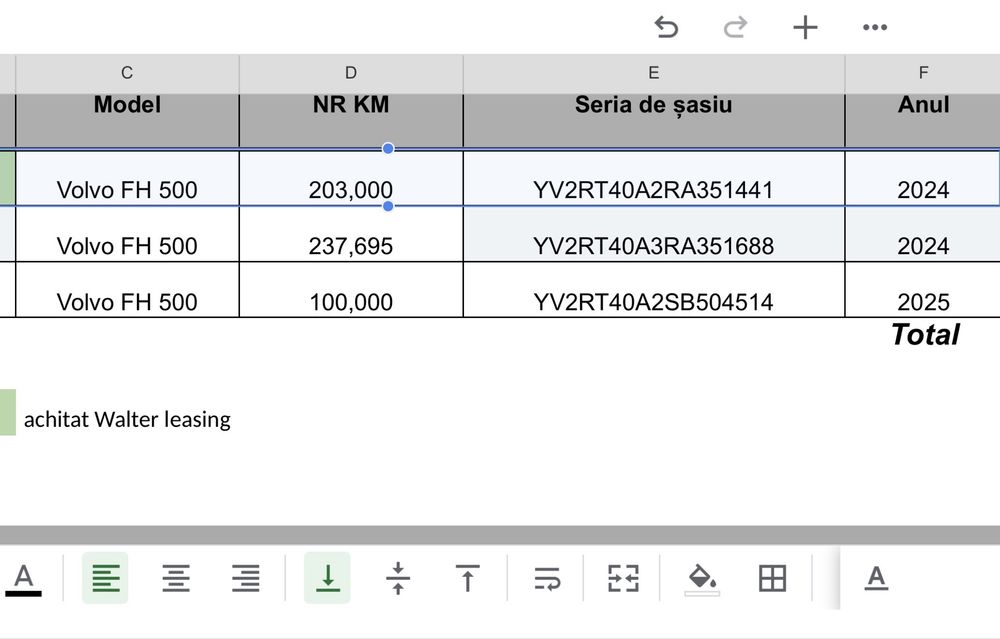Select column F header
The width and height of the screenshot is (1000, 639).
(x=923, y=73)
